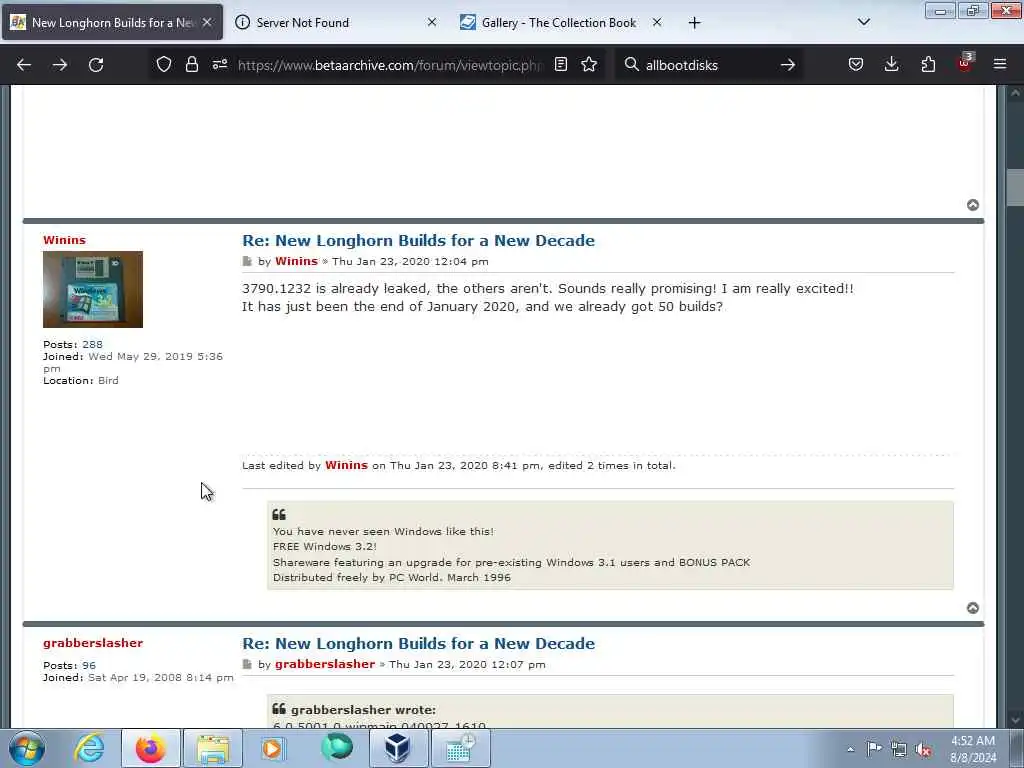
Task: Open Action Center flag icon
Action: click(873, 748)
